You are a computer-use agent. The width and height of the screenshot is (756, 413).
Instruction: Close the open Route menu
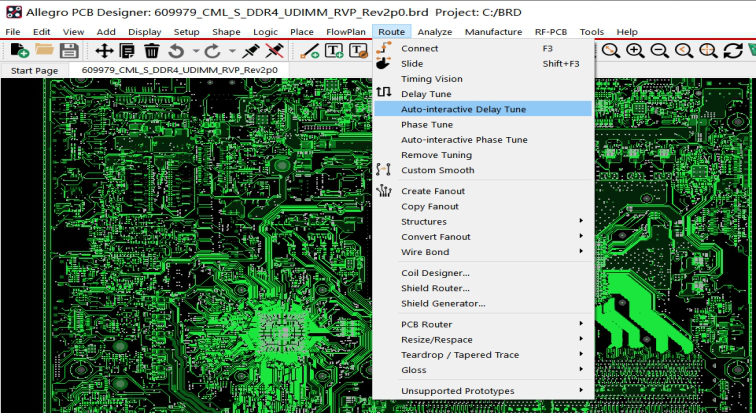click(x=392, y=32)
